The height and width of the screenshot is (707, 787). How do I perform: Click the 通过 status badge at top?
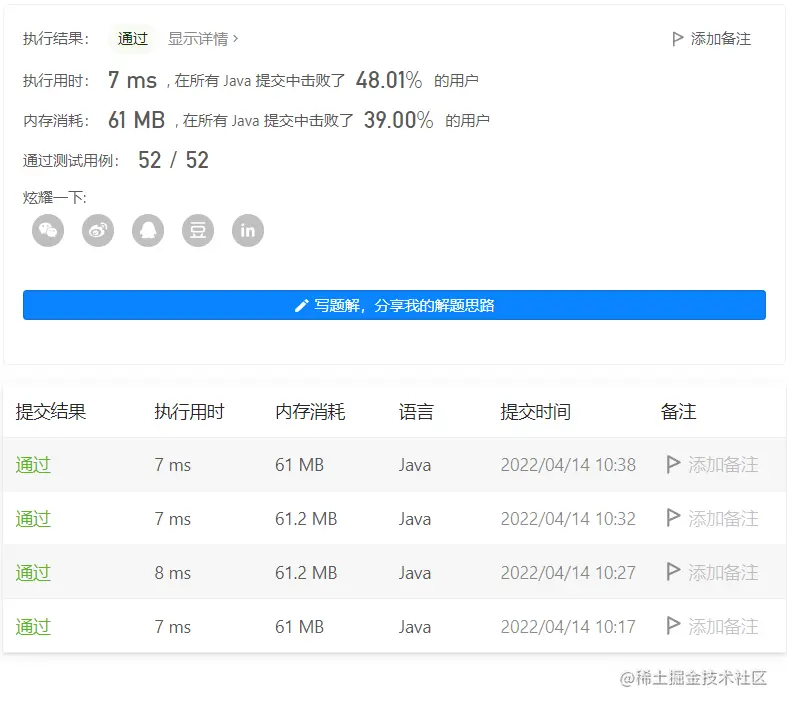133,39
